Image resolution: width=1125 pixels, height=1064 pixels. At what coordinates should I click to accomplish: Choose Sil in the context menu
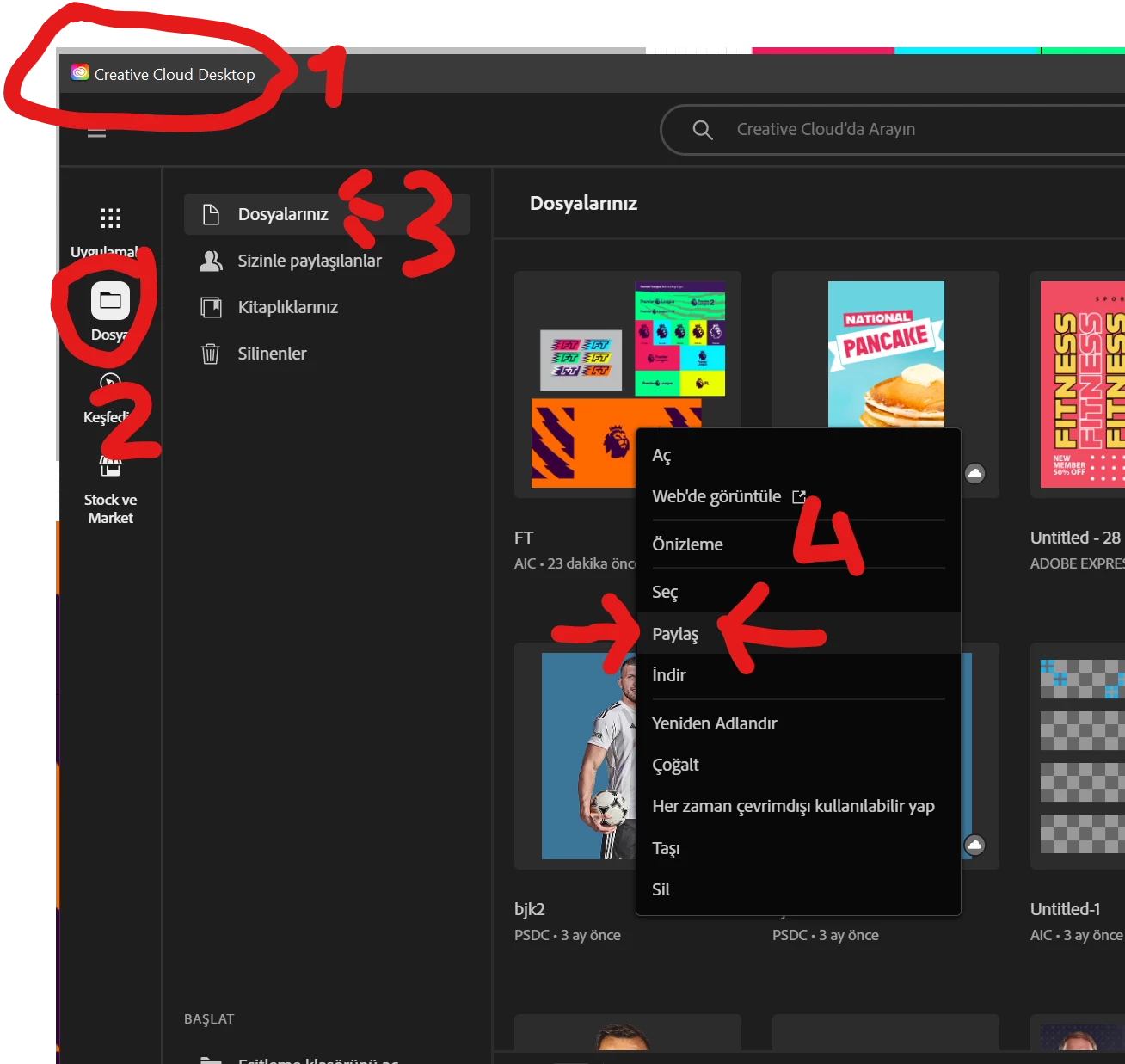tap(798, 889)
